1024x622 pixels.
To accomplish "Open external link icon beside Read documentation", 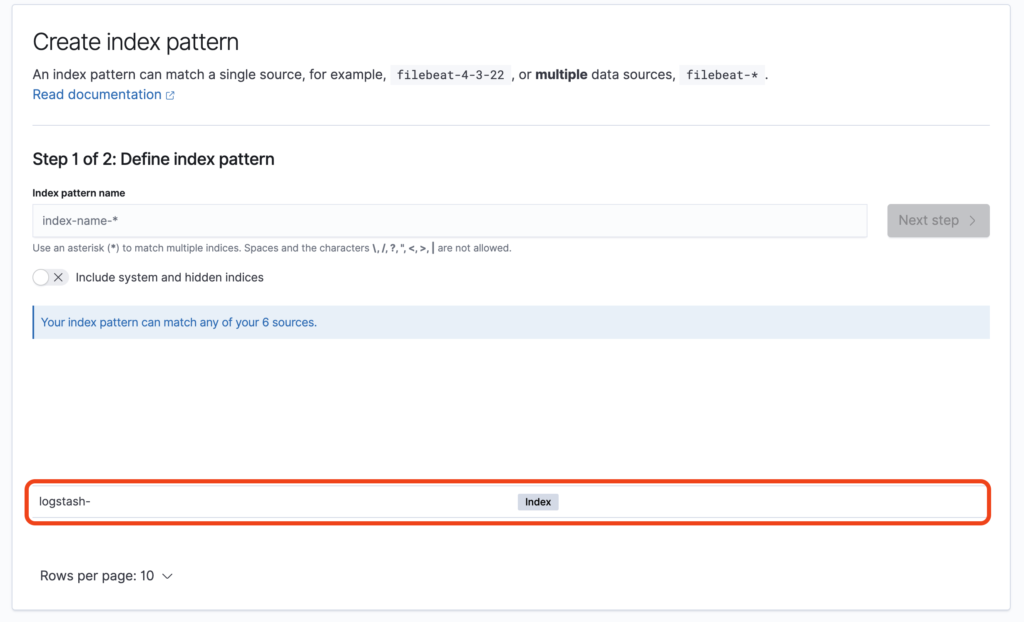I will pyautogui.click(x=171, y=94).
